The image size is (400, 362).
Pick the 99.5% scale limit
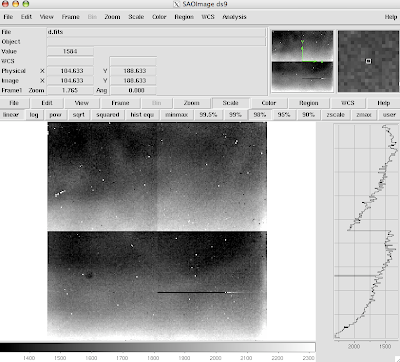pyautogui.click(x=208, y=115)
